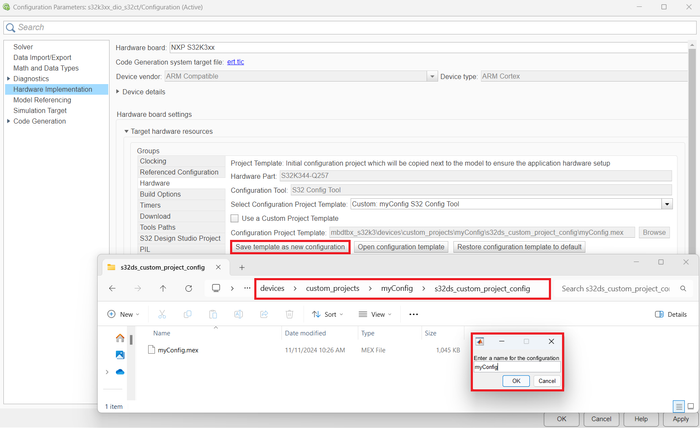This screenshot has height=428, width=700.
Task: Open the ert.tlc system target file link
Action: (235, 62)
